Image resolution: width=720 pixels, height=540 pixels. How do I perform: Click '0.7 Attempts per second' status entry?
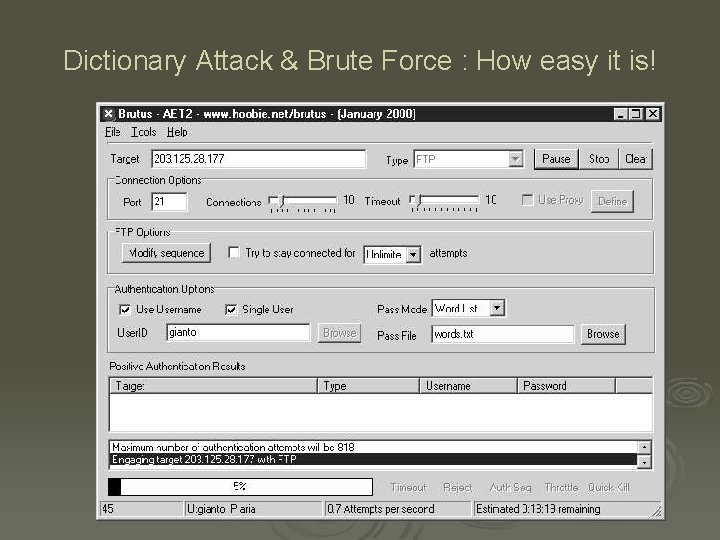point(398,509)
